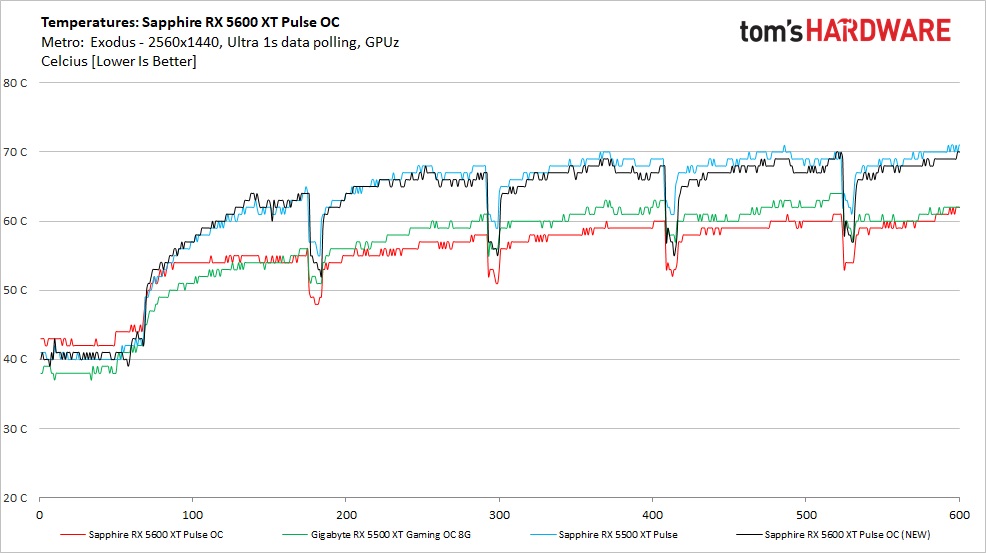Click the '70 C' y-axis label
The height and width of the screenshot is (553, 986).
pyautogui.click(x=15, y=152)
